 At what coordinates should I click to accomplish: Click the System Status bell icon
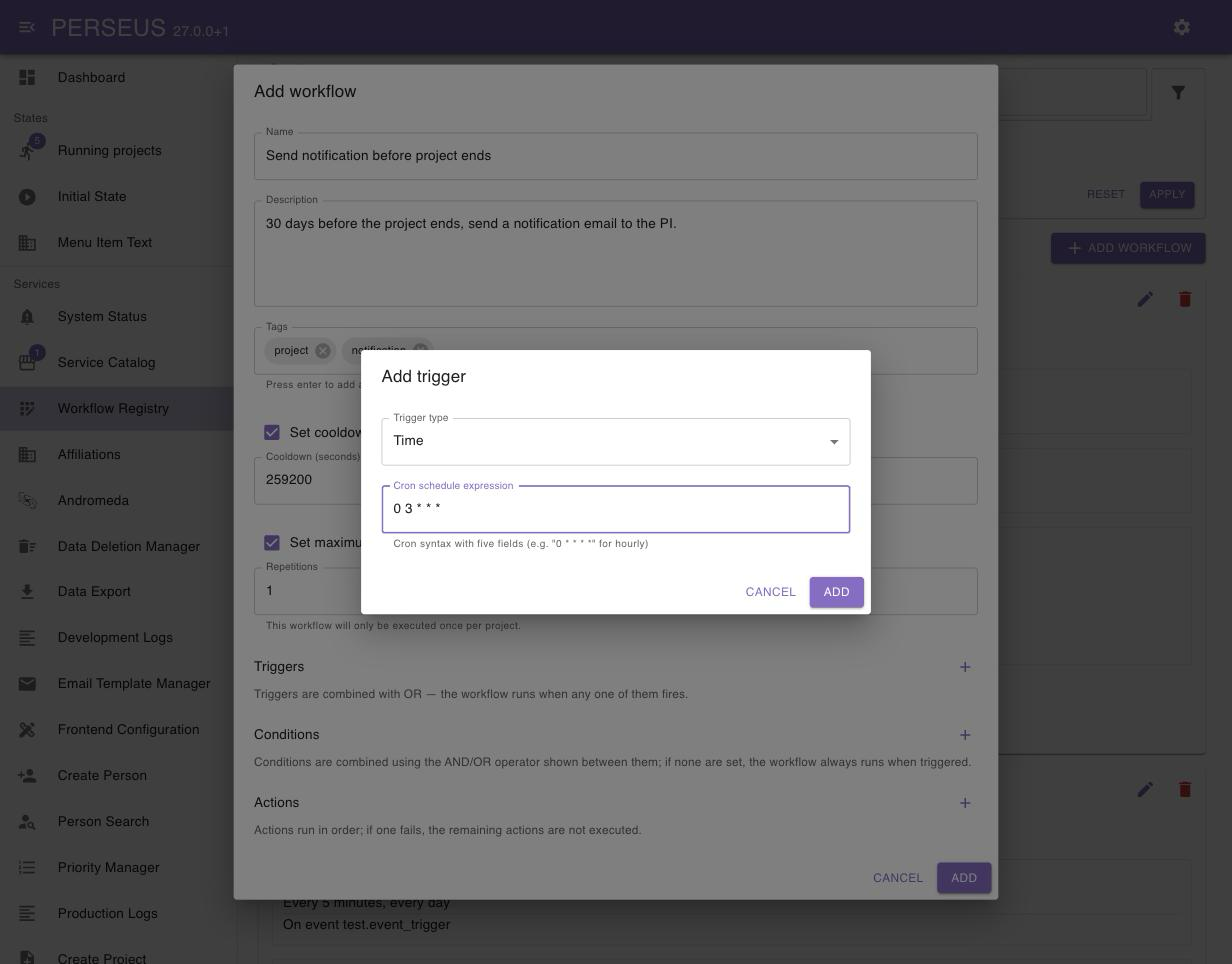tap(27, 317)
